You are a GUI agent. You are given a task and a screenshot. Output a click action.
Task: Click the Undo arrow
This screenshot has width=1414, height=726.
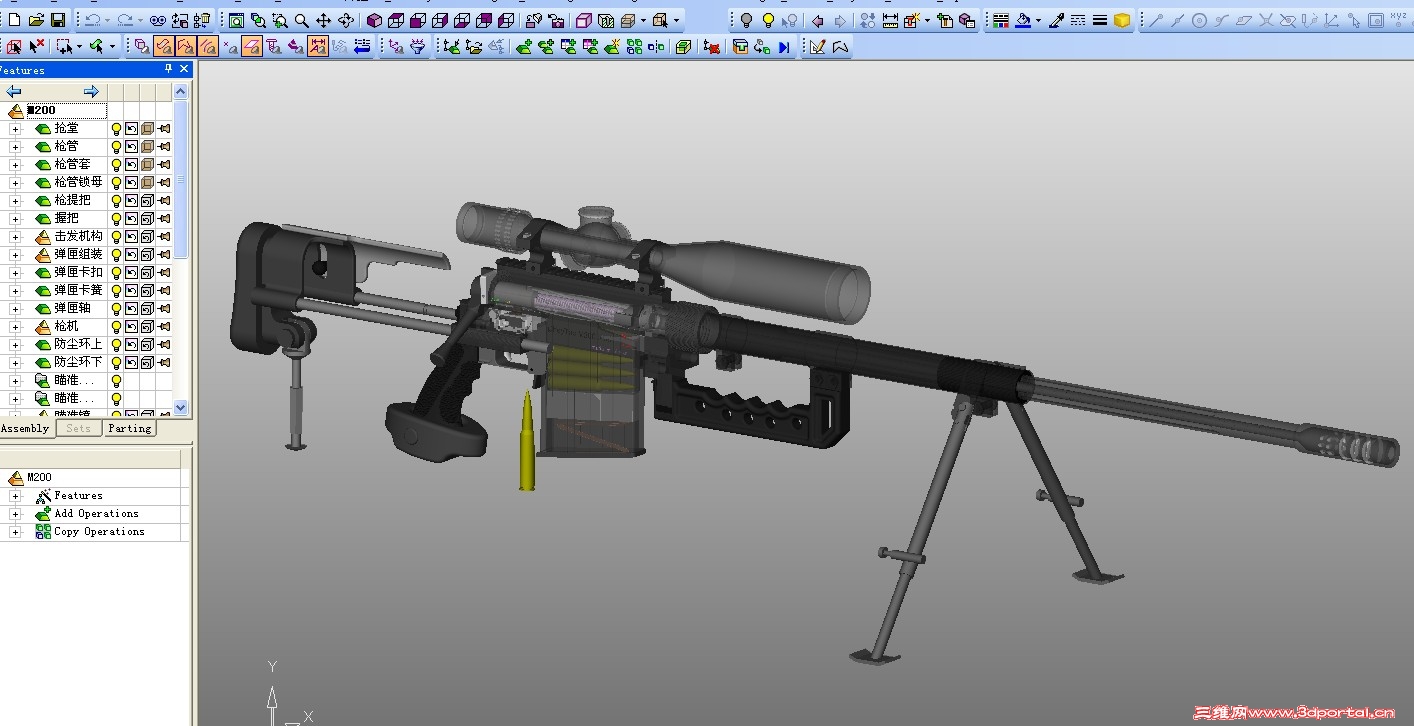pos(92,20)
